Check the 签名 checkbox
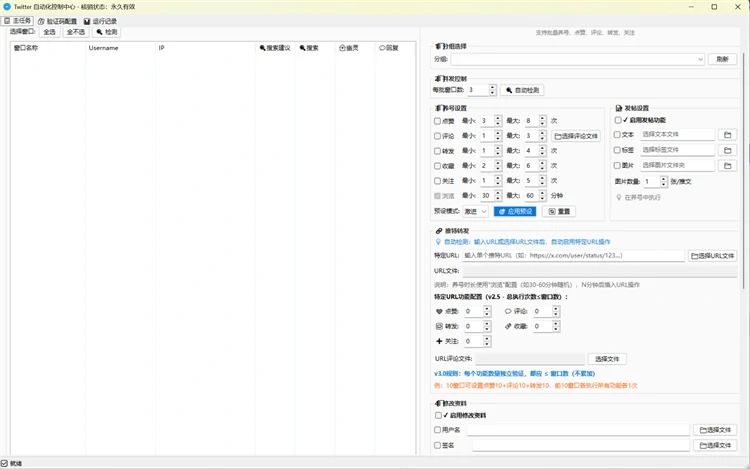This screenshot has height=469, width=750. click(x=437, y=446)
